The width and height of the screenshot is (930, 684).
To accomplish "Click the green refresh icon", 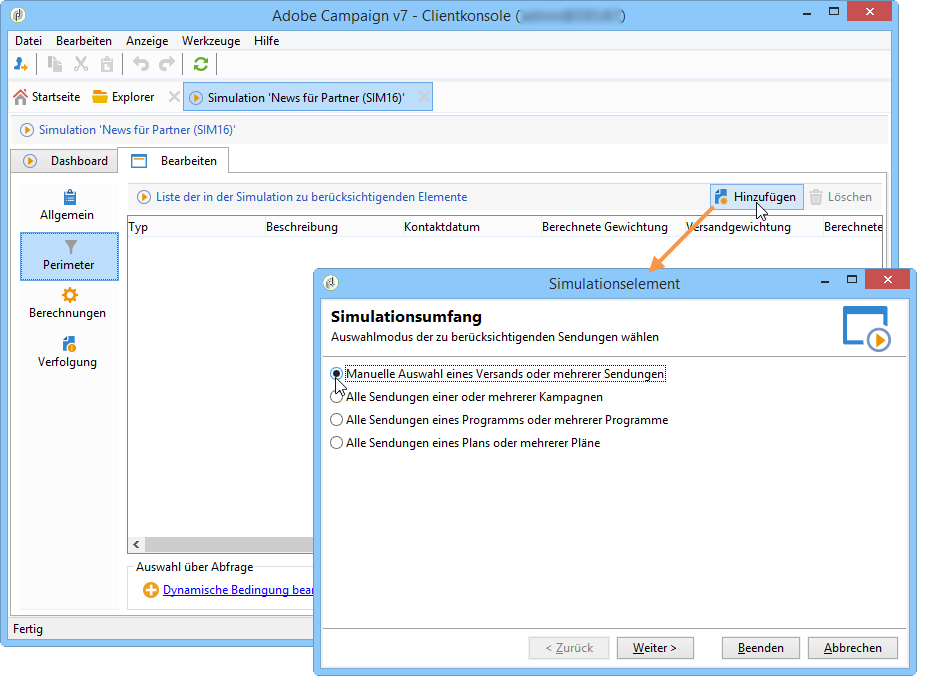I will pos(201,64).
